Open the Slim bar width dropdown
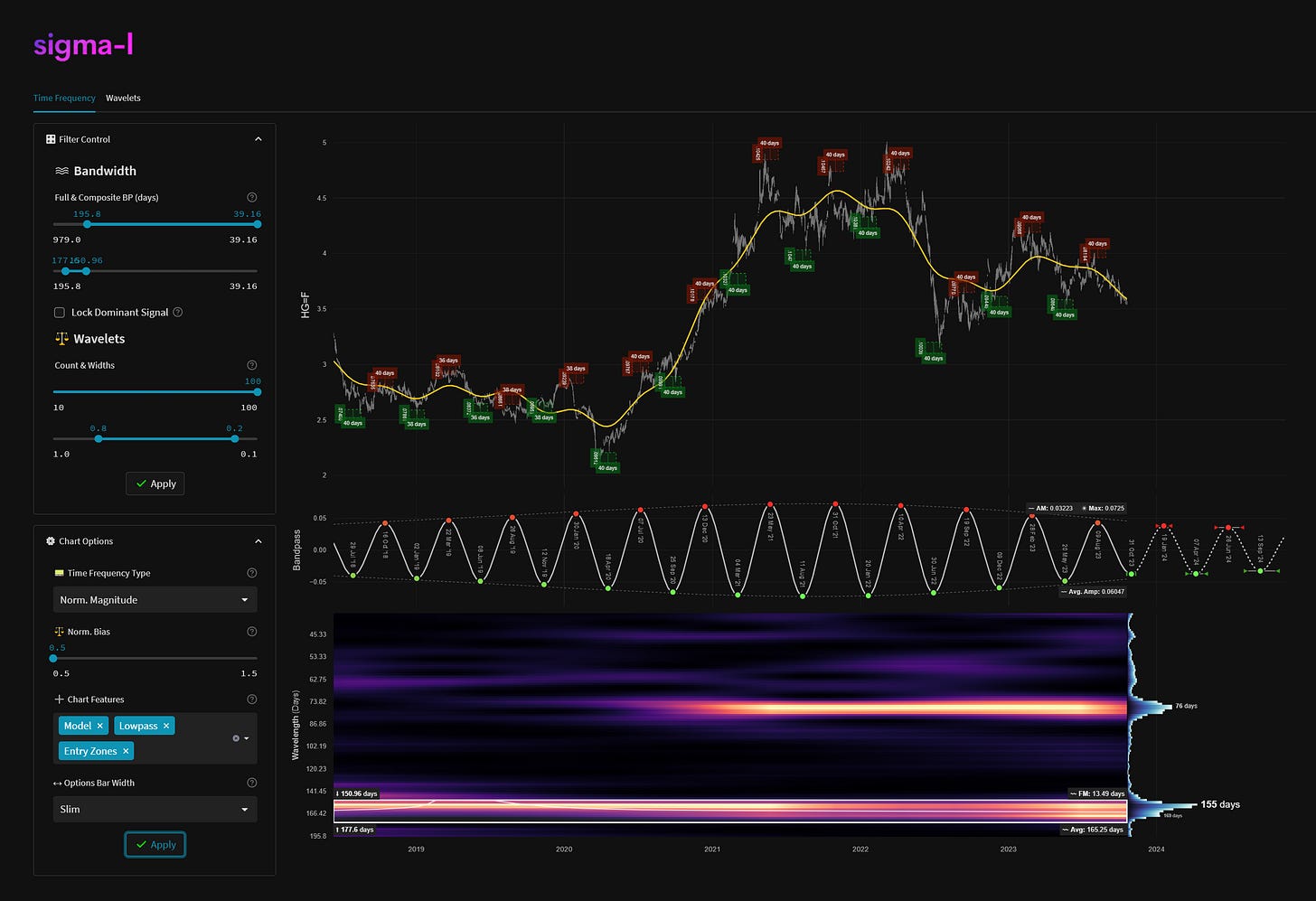This screenshot has width=1316, height=901. click(x=155, y=809)
